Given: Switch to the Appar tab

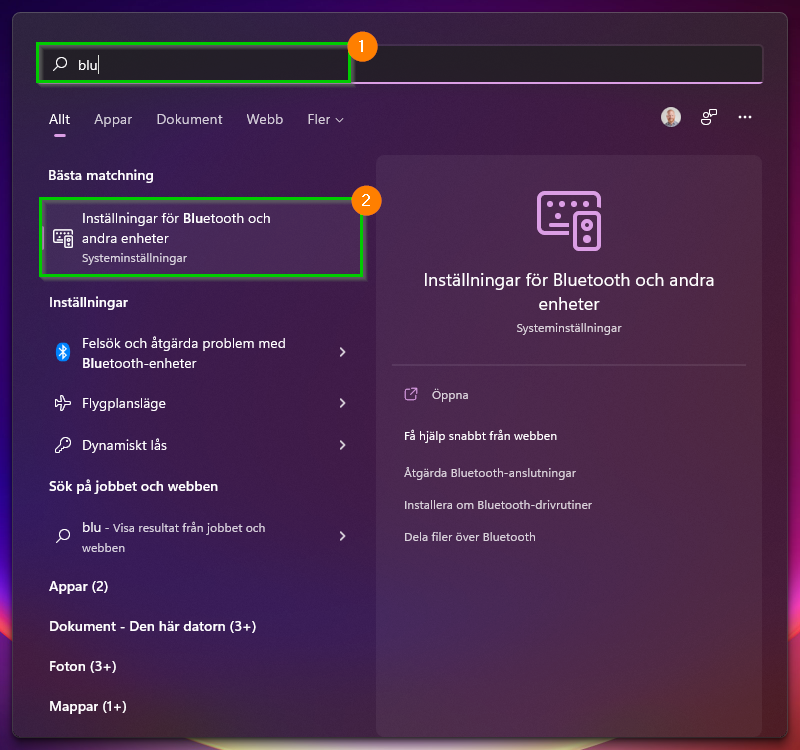Looking at the screenshot, I should click(113, 119).
